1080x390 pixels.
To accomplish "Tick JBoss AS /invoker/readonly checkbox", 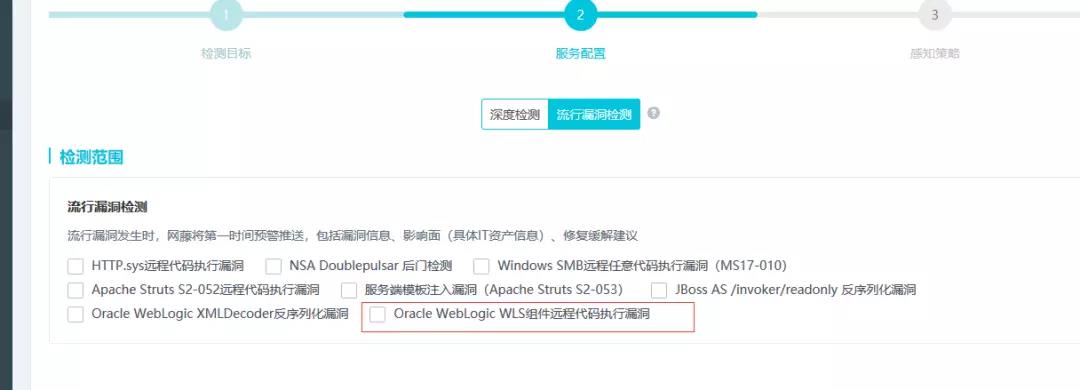I will click(658, 290).
